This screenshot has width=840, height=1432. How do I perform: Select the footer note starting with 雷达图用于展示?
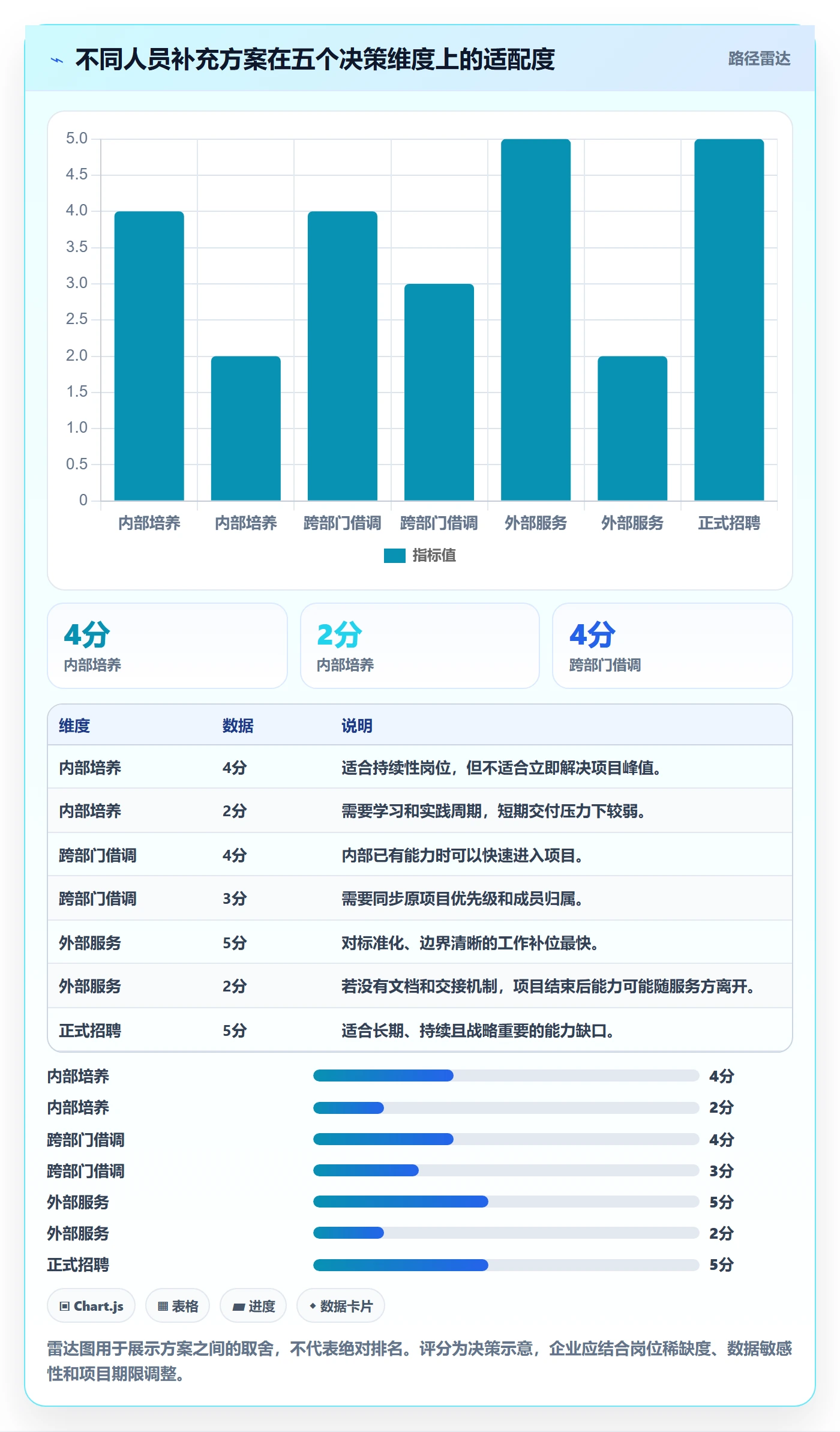tap(420, 1361)
